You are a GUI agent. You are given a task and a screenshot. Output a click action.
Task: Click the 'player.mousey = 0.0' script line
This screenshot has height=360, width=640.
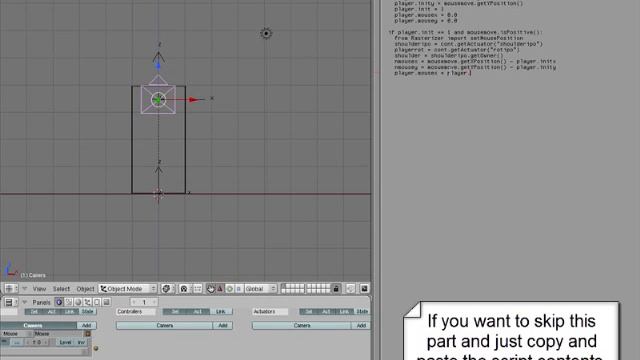(x=426, y=20)
